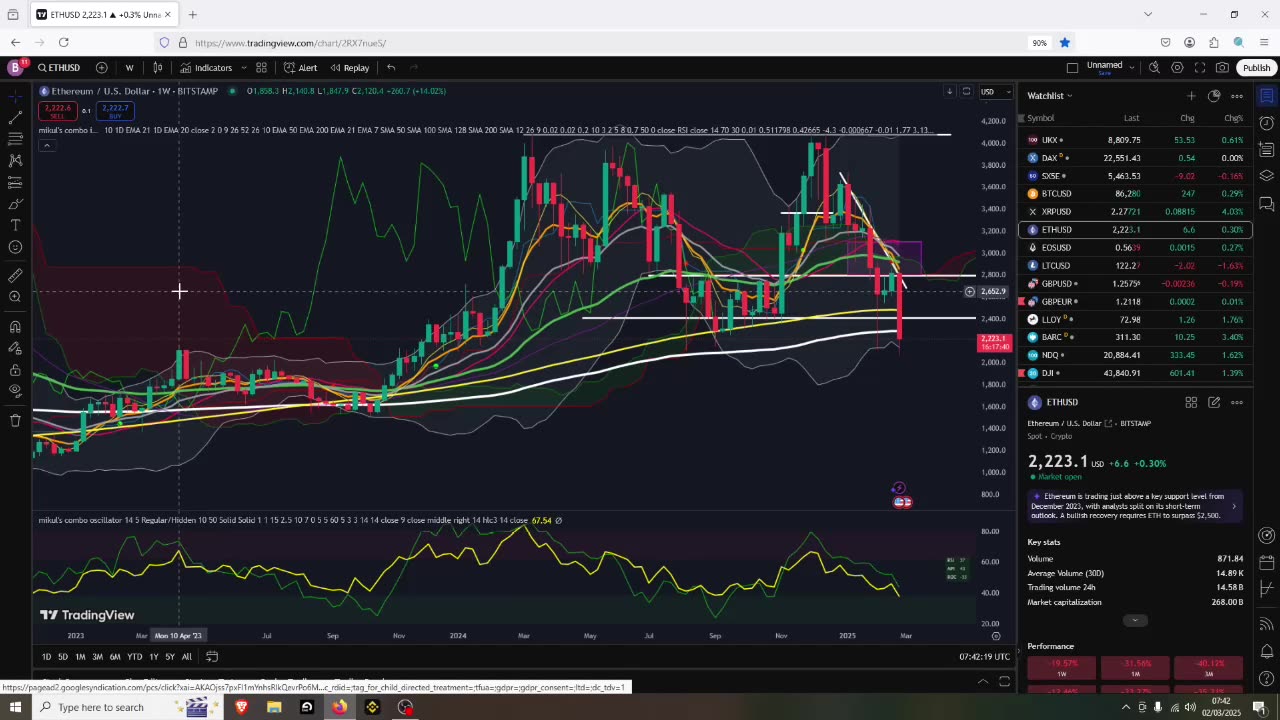Click the quick search icon in top toolbar
The height and width of the screenshot is (720, 1280).
(1154, 68)
